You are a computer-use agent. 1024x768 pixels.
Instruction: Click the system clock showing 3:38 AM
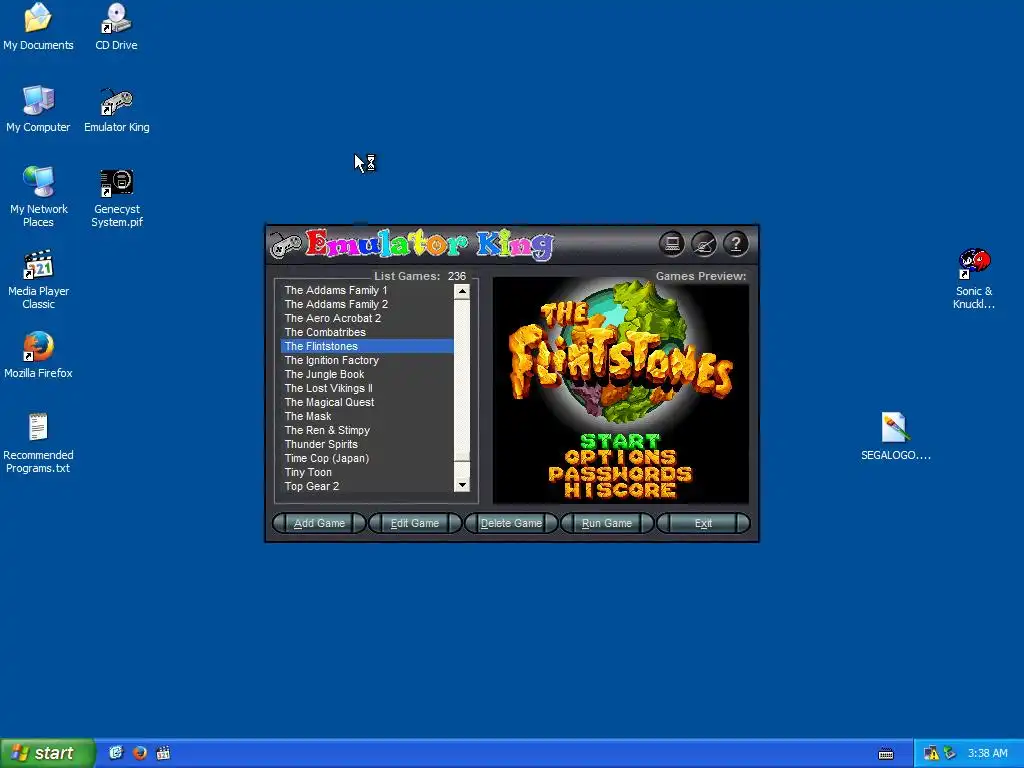987,753
